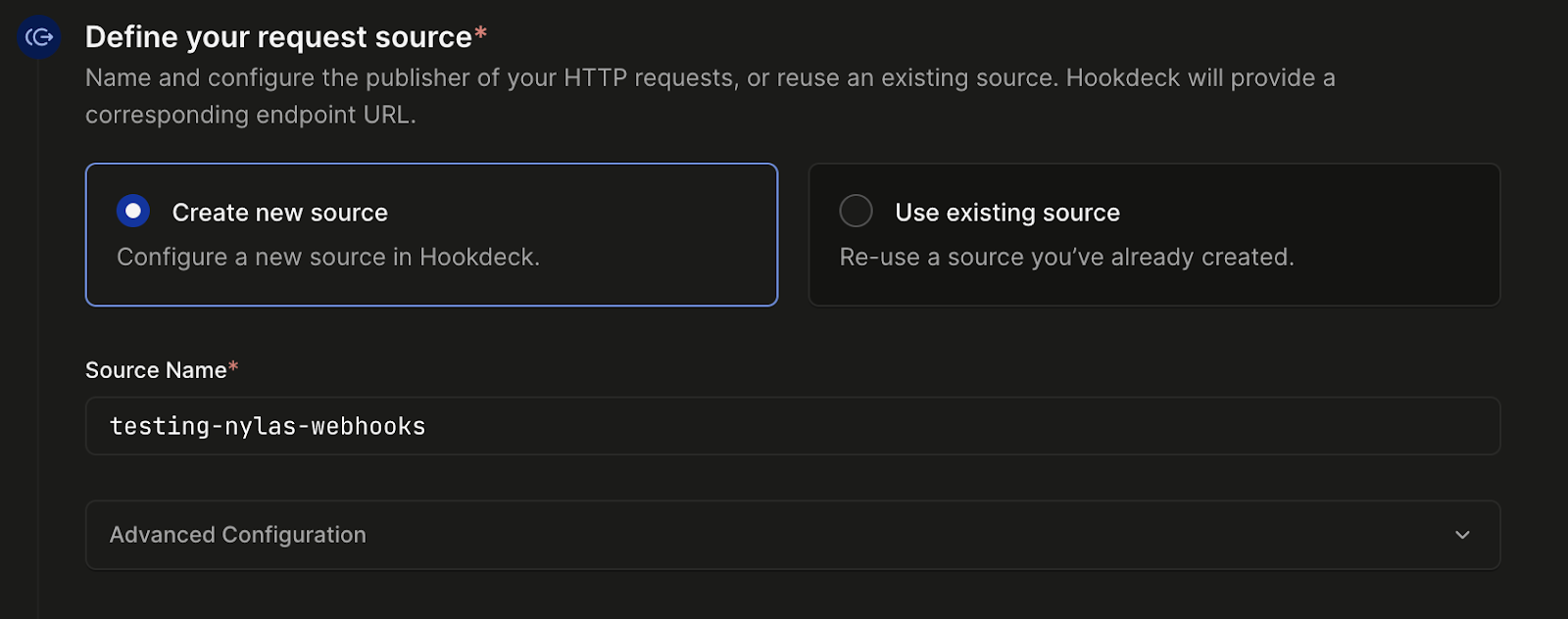
Task: Expand the Advanced Configuration section
Action: point(793,535)
